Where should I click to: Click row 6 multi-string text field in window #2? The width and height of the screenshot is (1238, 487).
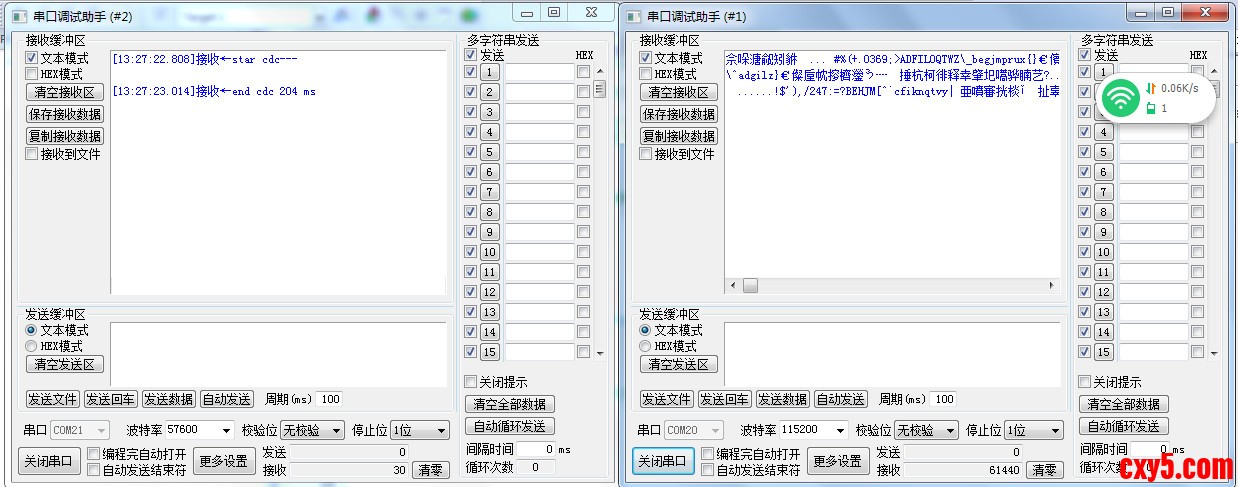coord(539,172)
